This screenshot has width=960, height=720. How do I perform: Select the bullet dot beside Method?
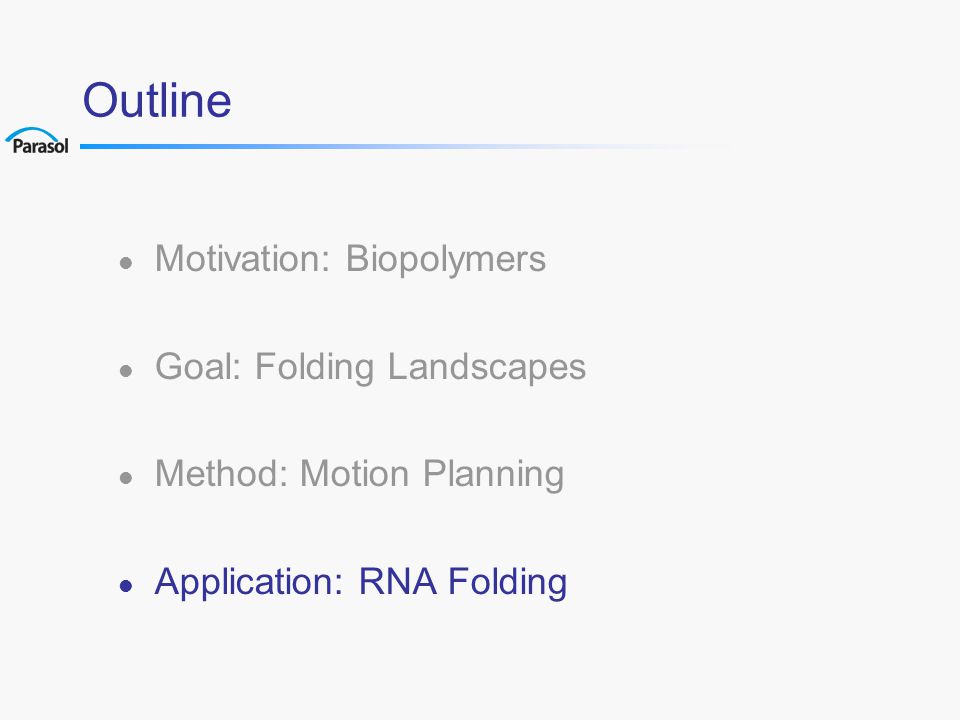click(x=126, y=478)
